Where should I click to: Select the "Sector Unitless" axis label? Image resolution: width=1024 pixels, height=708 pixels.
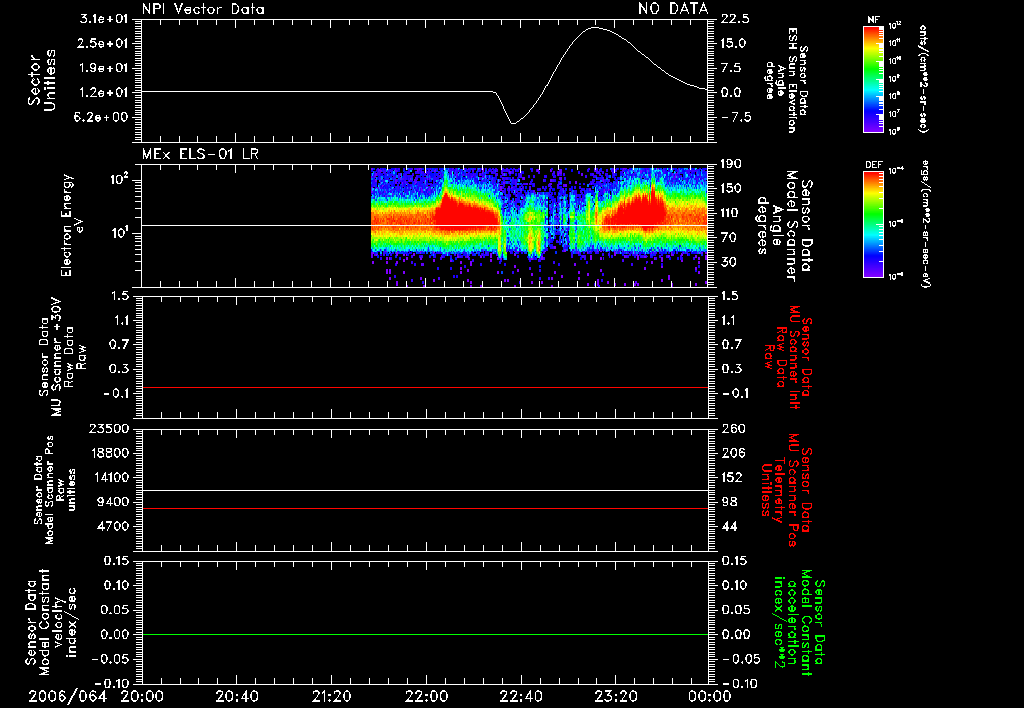(42, 80)
